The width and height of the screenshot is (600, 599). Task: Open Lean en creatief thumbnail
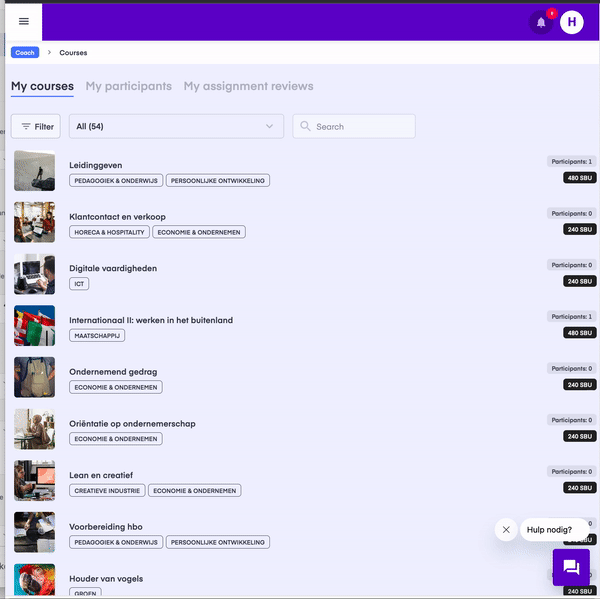coord(34,481)
